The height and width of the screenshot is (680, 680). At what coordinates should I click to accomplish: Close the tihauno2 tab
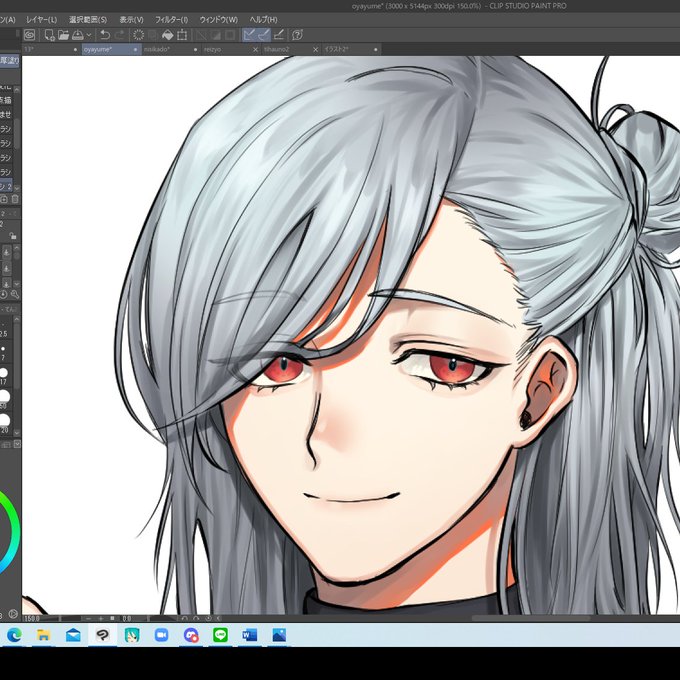316,50
